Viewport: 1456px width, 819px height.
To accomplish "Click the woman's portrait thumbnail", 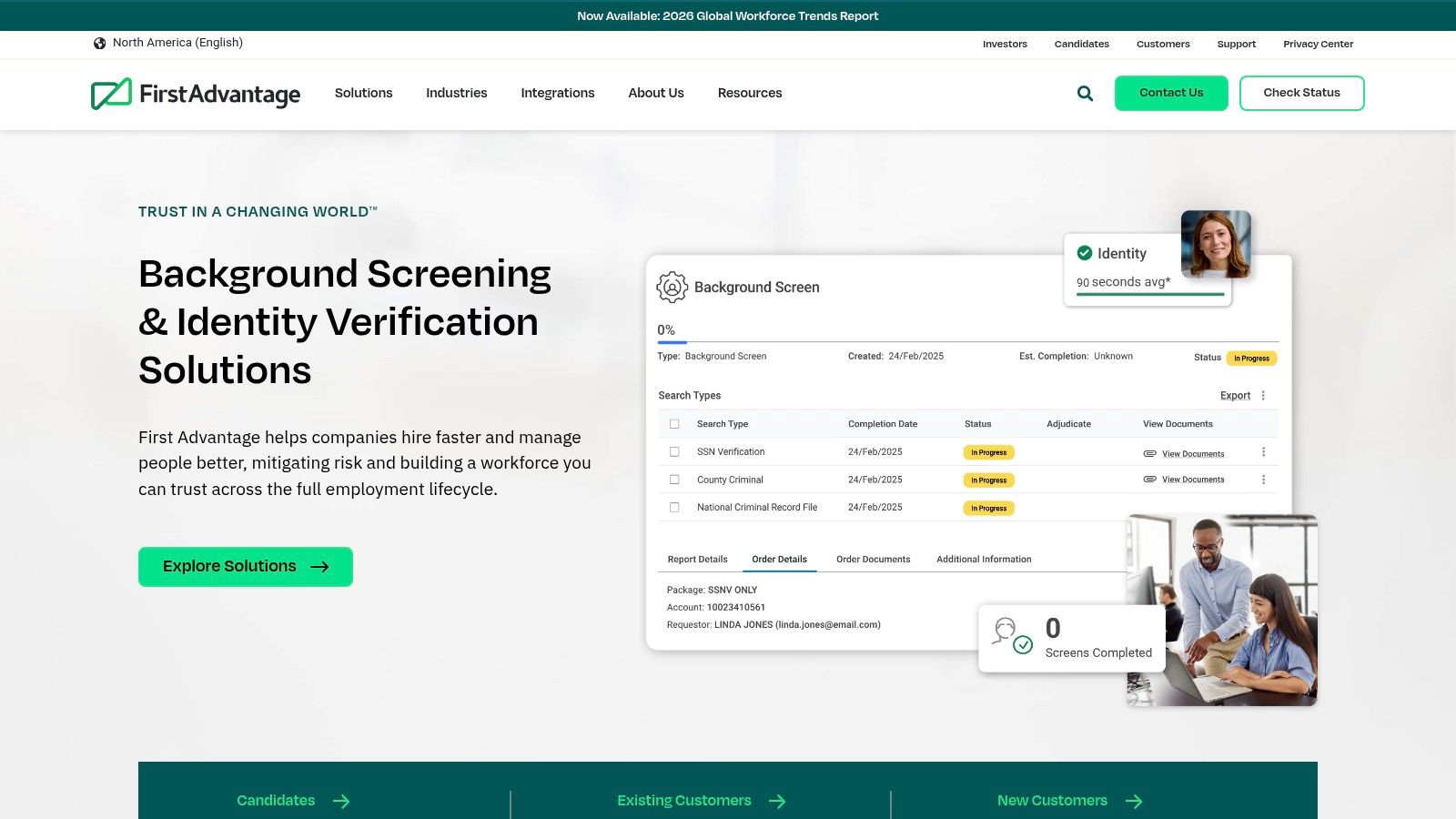I will 1216,244.
